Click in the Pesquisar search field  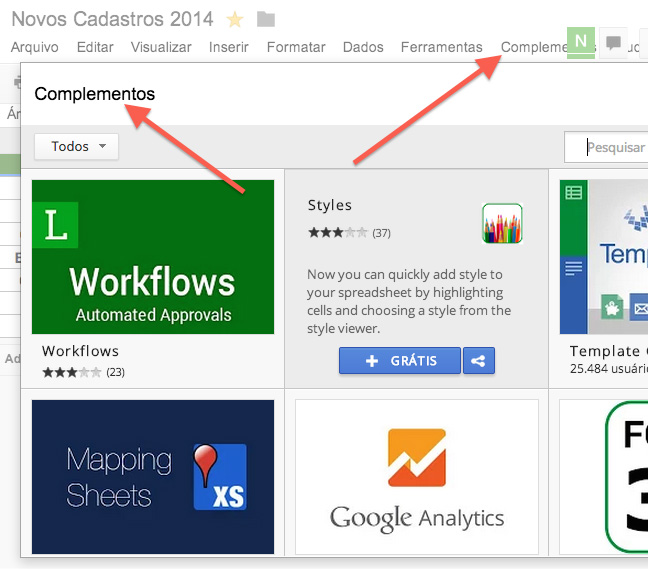[x=606, y=147]
